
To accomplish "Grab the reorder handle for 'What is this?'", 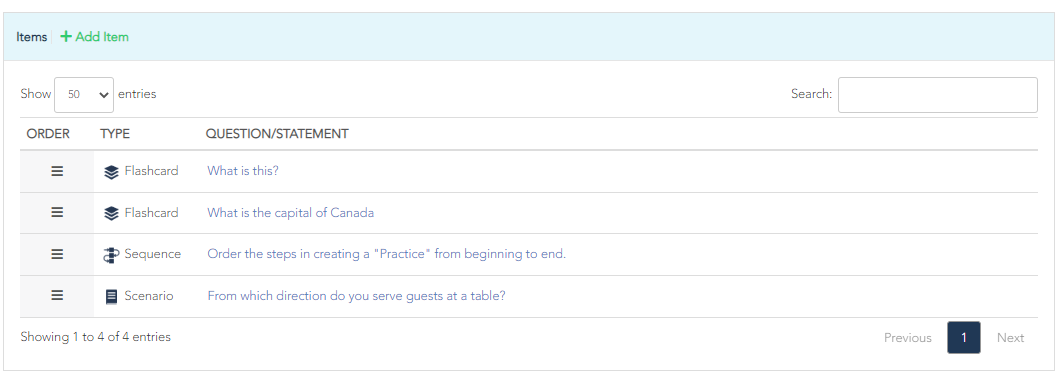I will pos(57,171).
